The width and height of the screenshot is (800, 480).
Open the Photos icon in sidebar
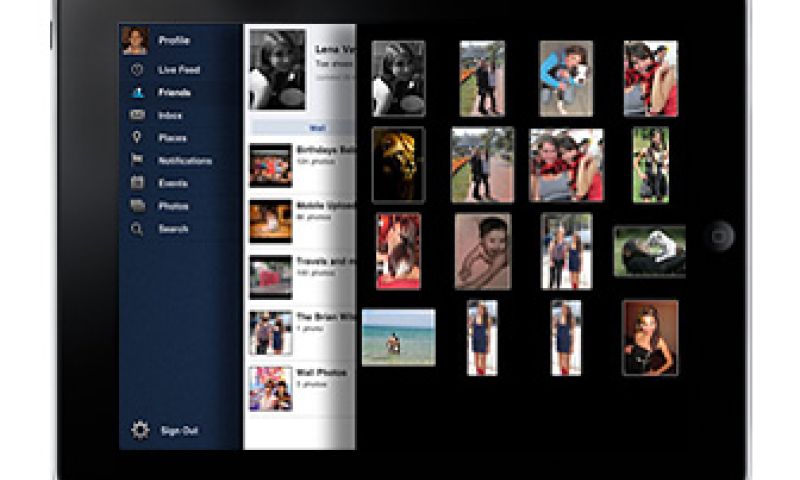137,206
